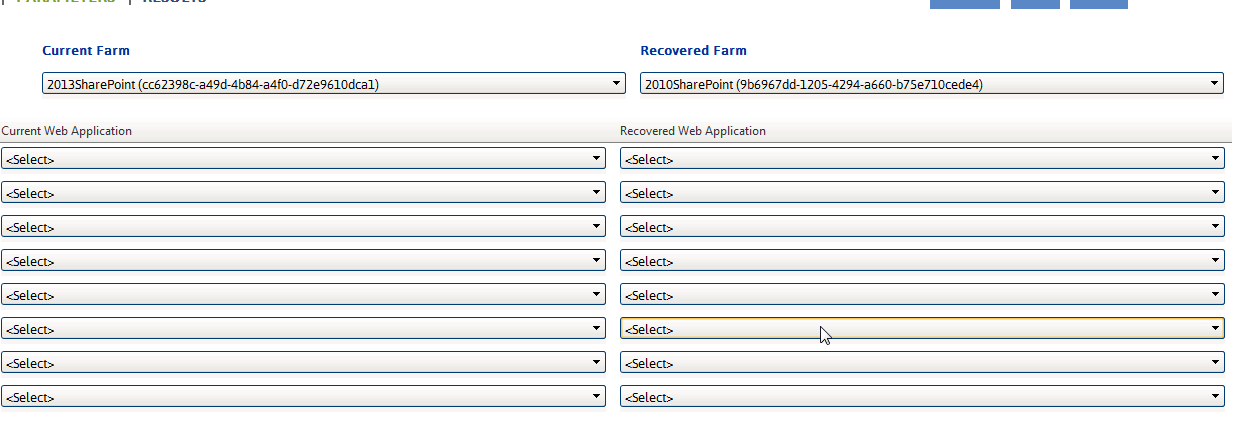Click the 'Recovered Web Application' column header
The height and width of the screenshot is (422, 1257).
point(693,131)
